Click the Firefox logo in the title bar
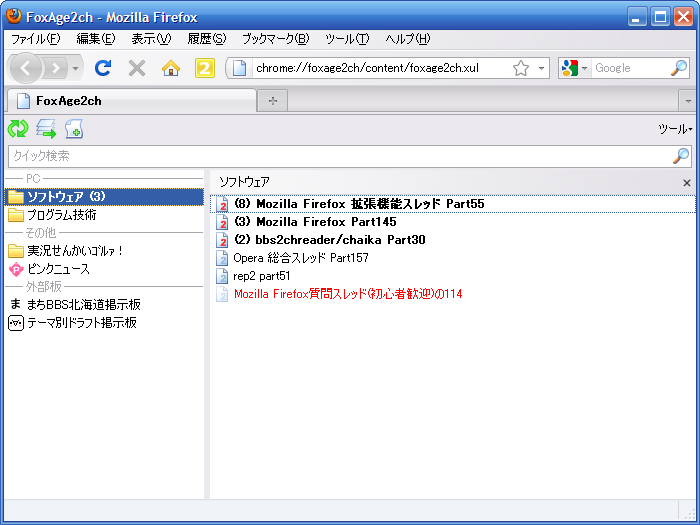Viewport: 700px width, 525px height. [14, 16]
